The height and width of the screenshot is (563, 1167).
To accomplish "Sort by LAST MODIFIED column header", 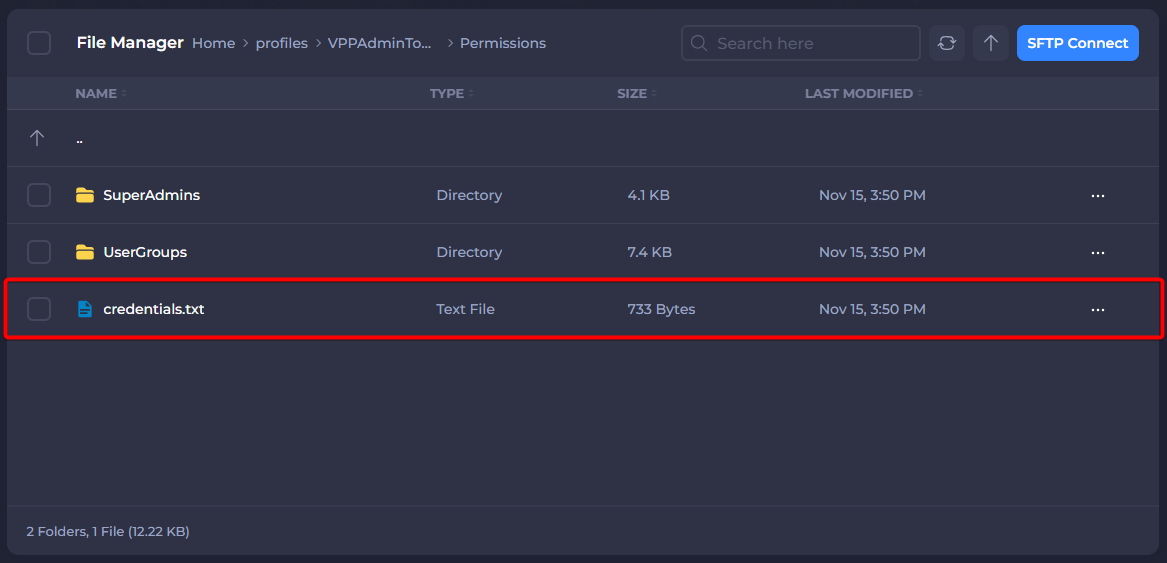I will point(859,93).
